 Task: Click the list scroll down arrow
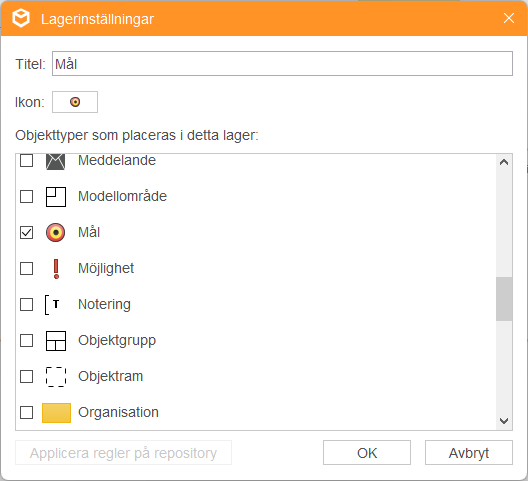point(504,421)
